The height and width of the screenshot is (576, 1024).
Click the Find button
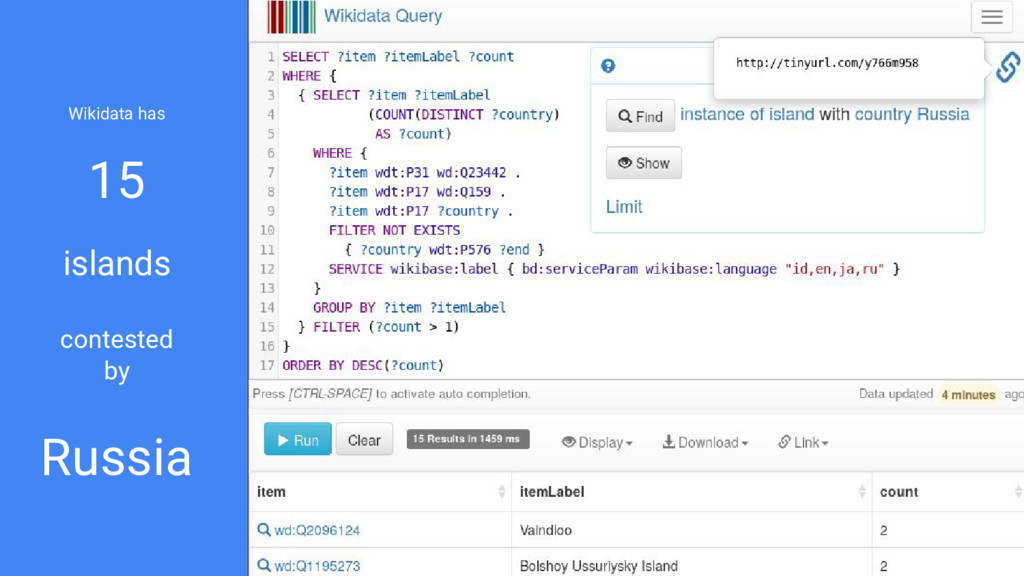pos(640,116)
